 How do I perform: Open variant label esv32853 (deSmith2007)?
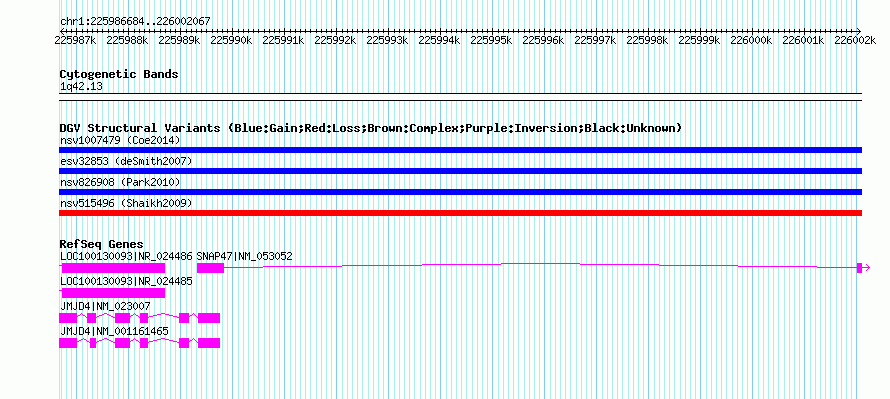(126, 161)
